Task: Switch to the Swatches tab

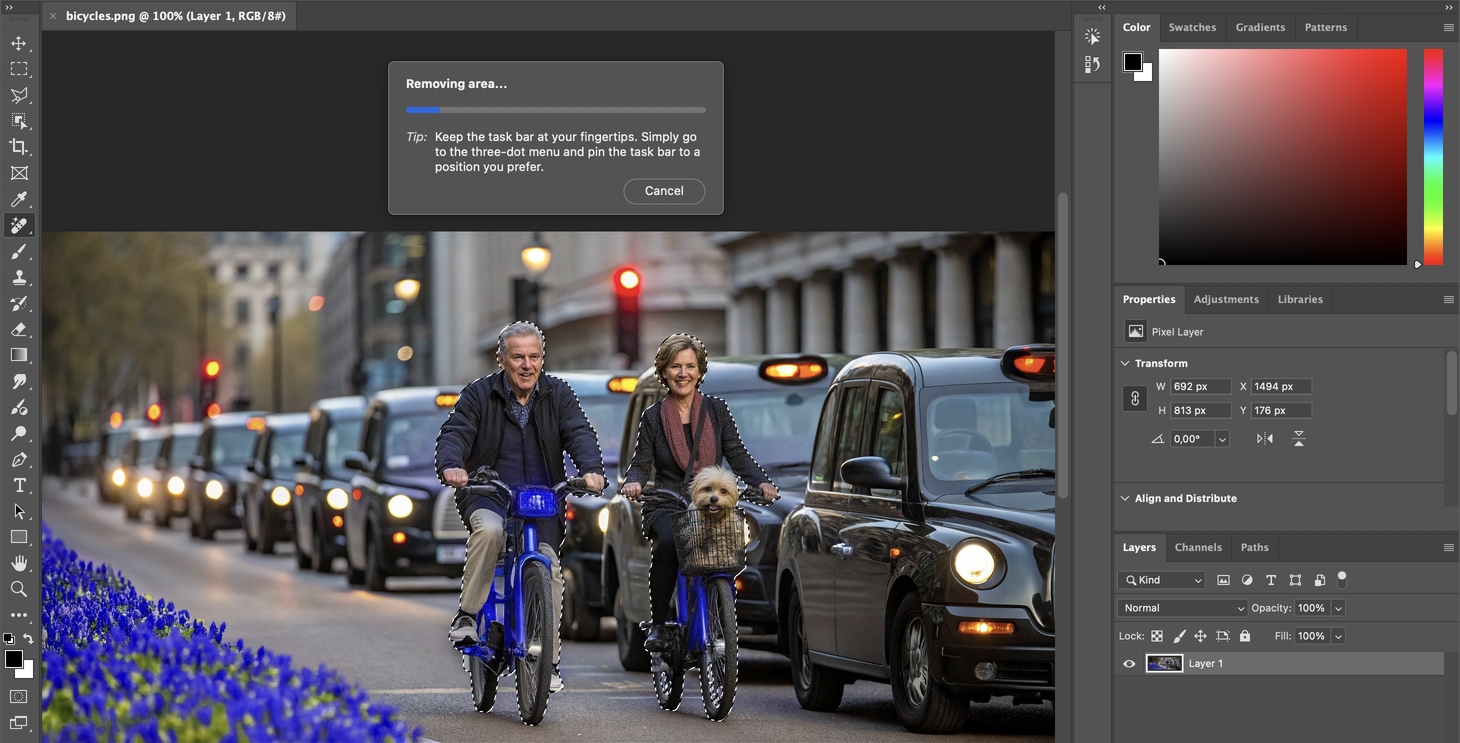Action: coord(1192,27)
